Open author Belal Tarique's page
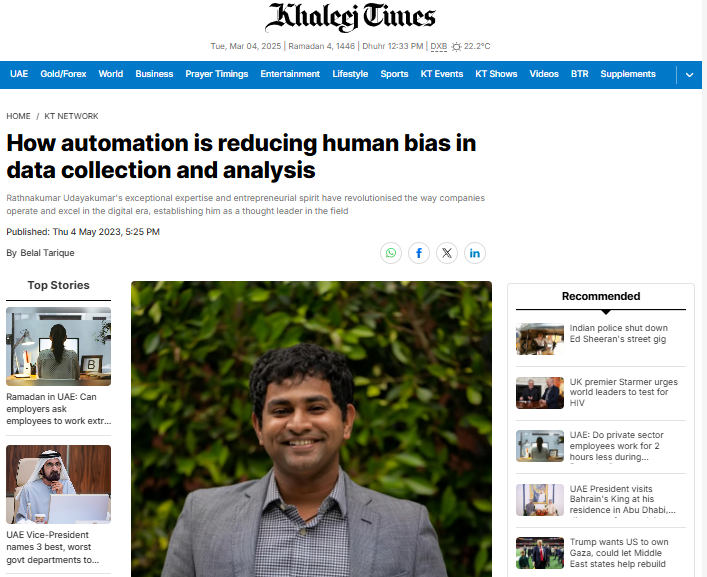Screen dimensions: 707x577 pyautogui.click(x=47, y=253)
